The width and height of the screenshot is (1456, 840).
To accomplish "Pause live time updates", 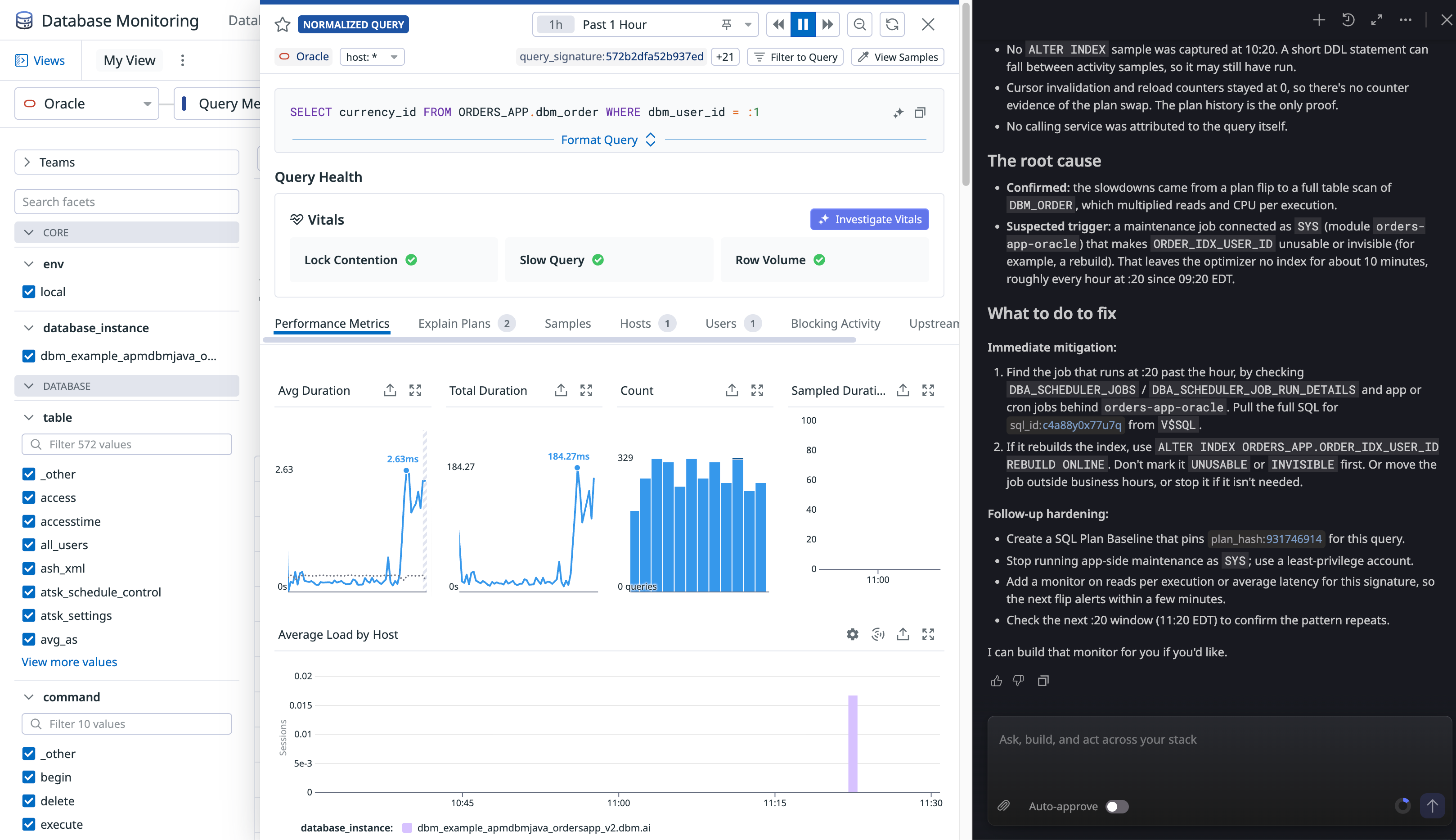I will (803, 24).
